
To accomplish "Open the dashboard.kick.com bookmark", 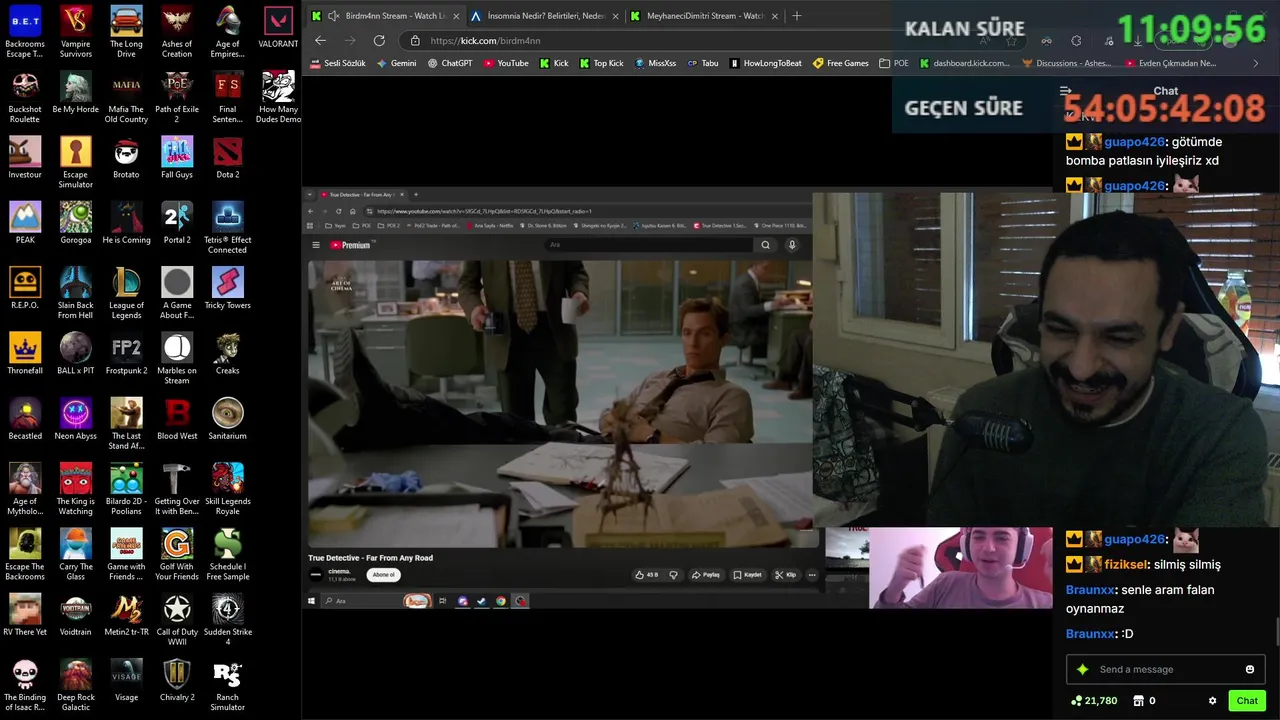I will [964, 63].
